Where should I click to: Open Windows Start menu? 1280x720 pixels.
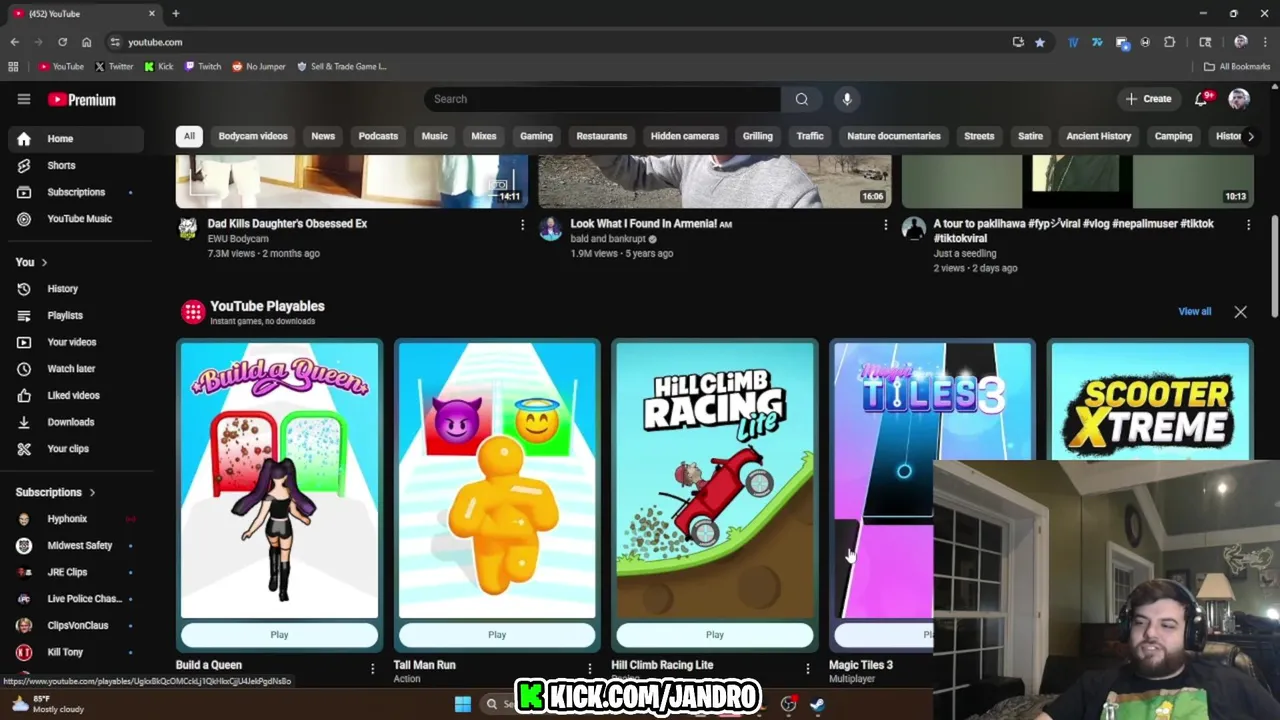[463, 704]
